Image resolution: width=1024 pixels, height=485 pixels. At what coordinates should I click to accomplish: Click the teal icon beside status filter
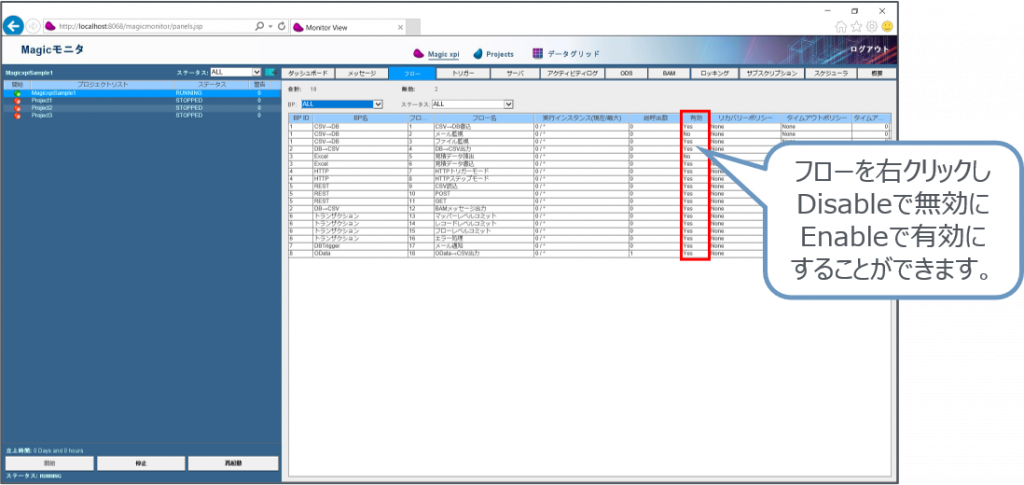[x=270, y=72]
